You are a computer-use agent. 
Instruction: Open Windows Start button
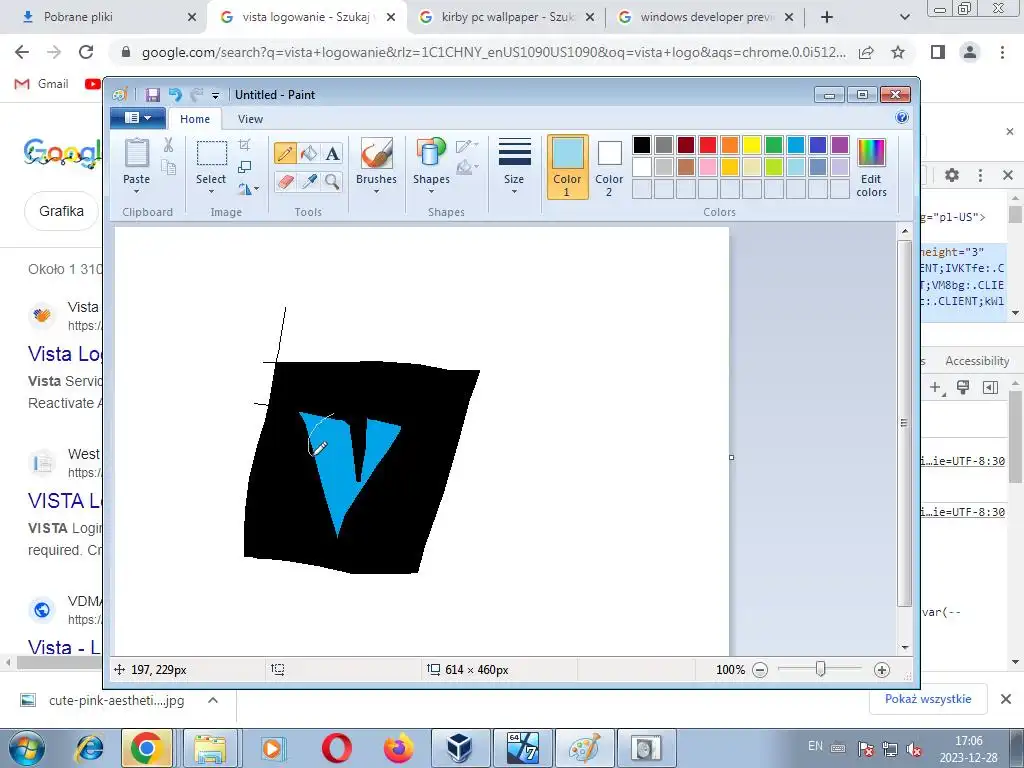(x=27, y=748)
